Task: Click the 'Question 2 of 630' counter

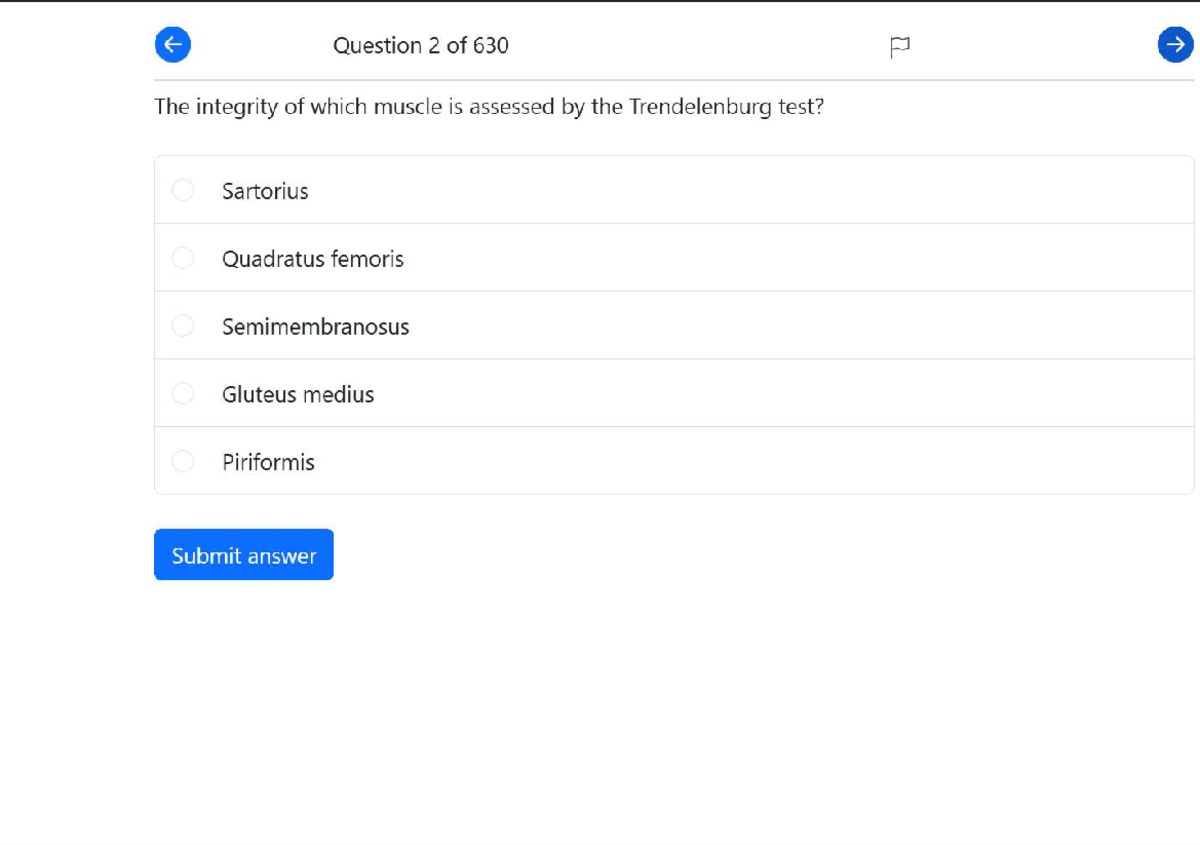Action: pyautogui.click(x=420, y=46)
